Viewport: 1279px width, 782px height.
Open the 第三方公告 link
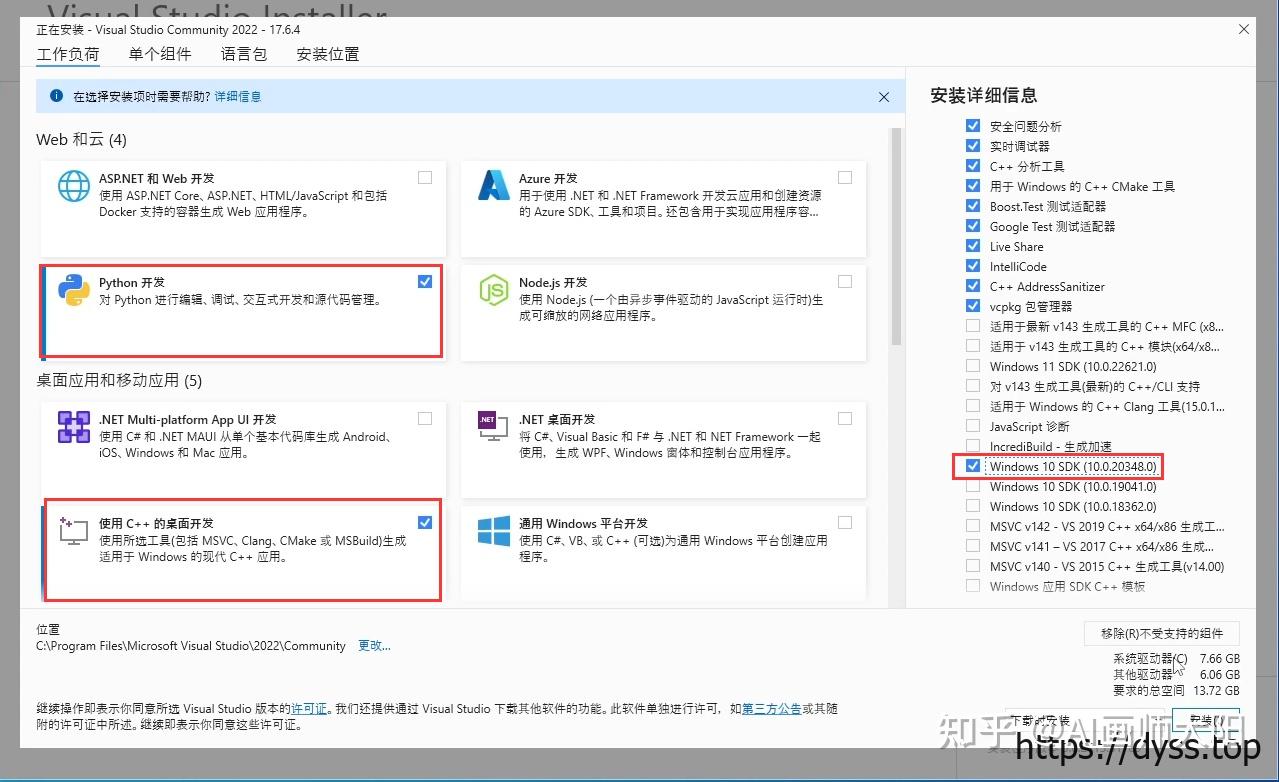[771, 708]
